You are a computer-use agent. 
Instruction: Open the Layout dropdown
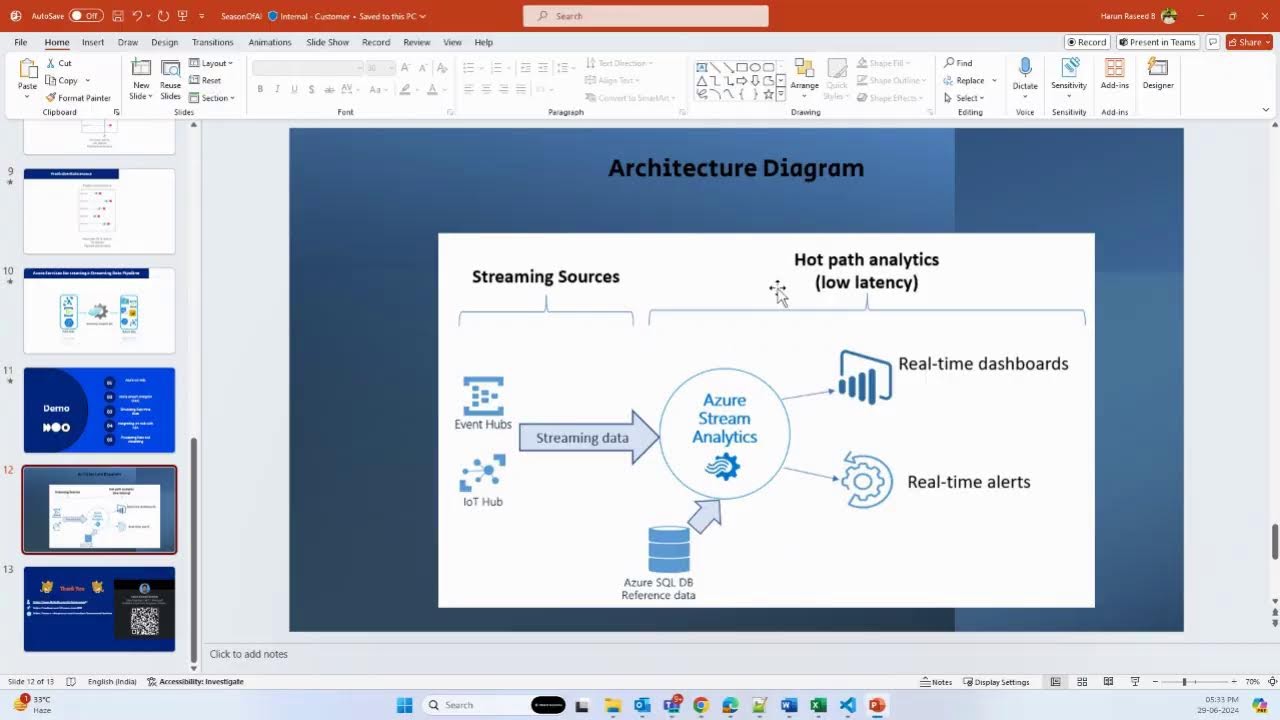point(211,63)
